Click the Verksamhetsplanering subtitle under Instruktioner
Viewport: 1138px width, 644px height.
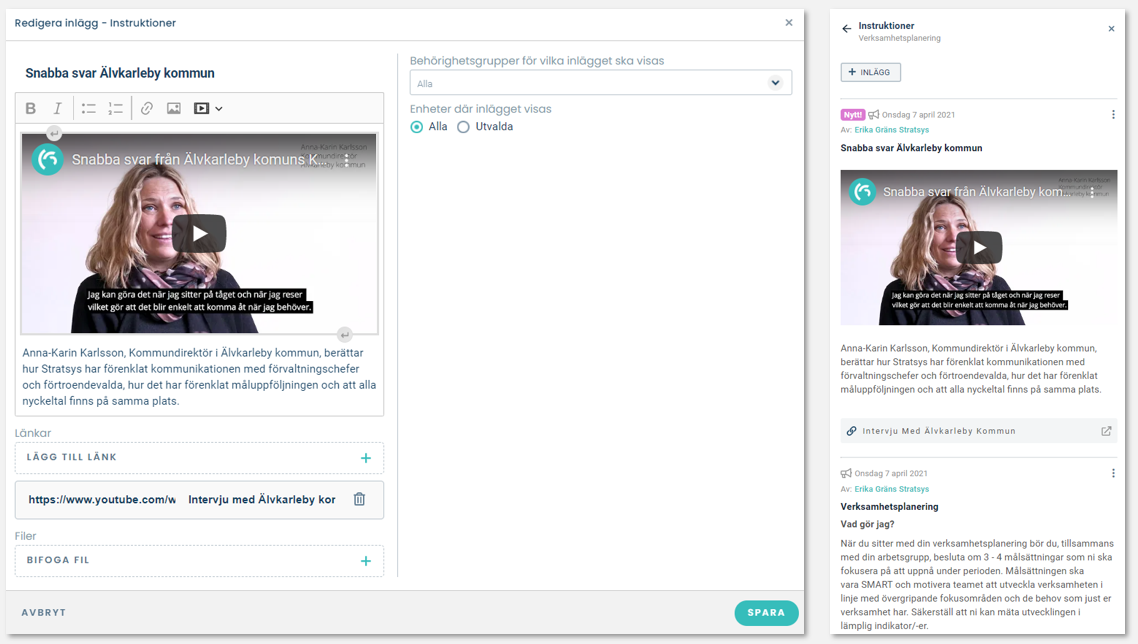tap(899, 38)
